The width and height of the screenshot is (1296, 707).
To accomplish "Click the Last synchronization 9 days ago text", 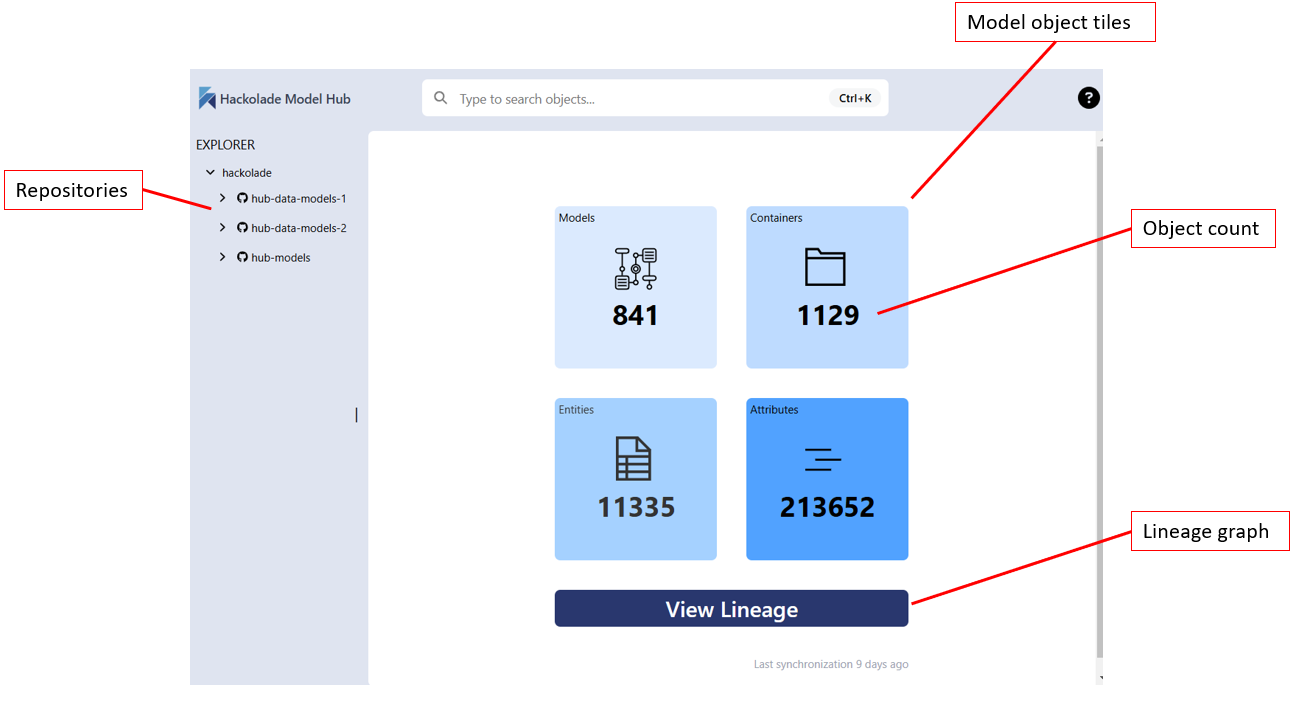I will 831,664.
